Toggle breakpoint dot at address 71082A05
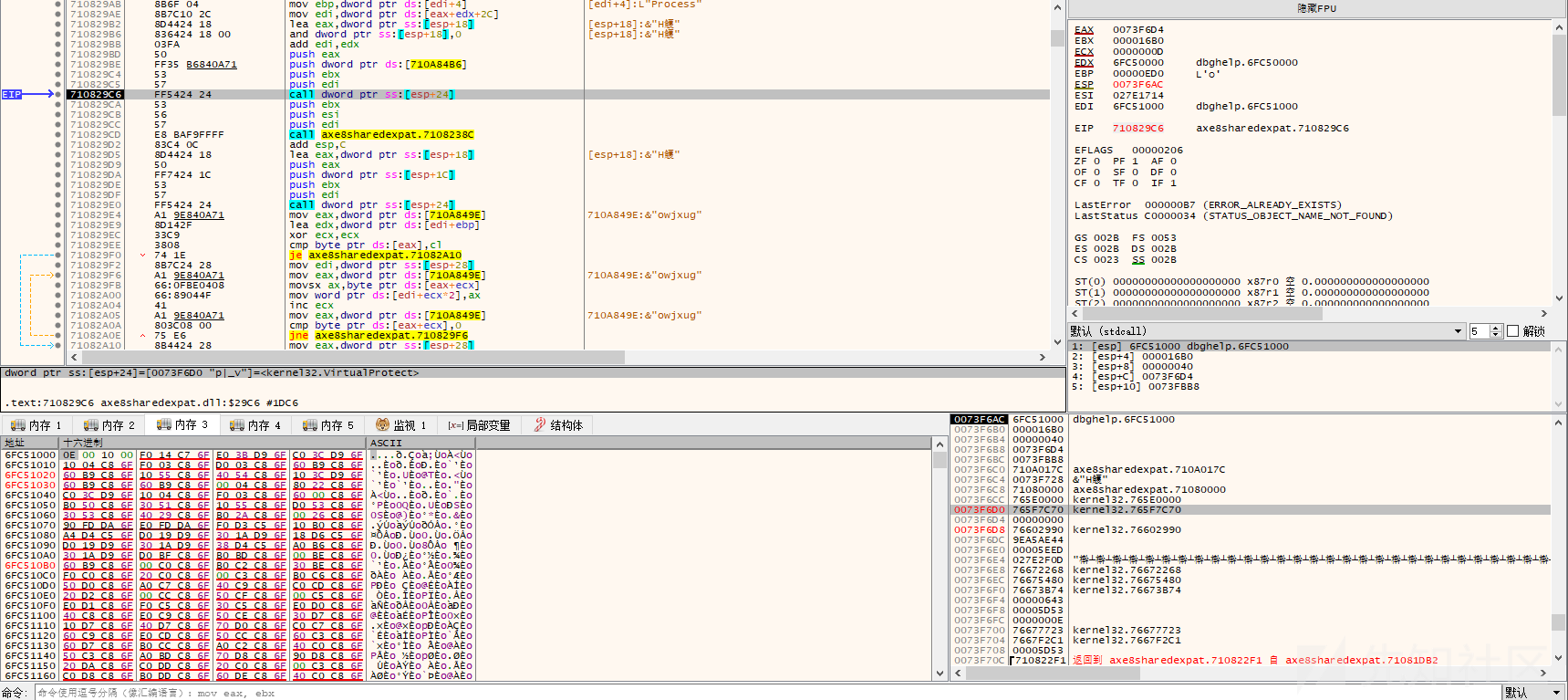 (x=58, y=315)
